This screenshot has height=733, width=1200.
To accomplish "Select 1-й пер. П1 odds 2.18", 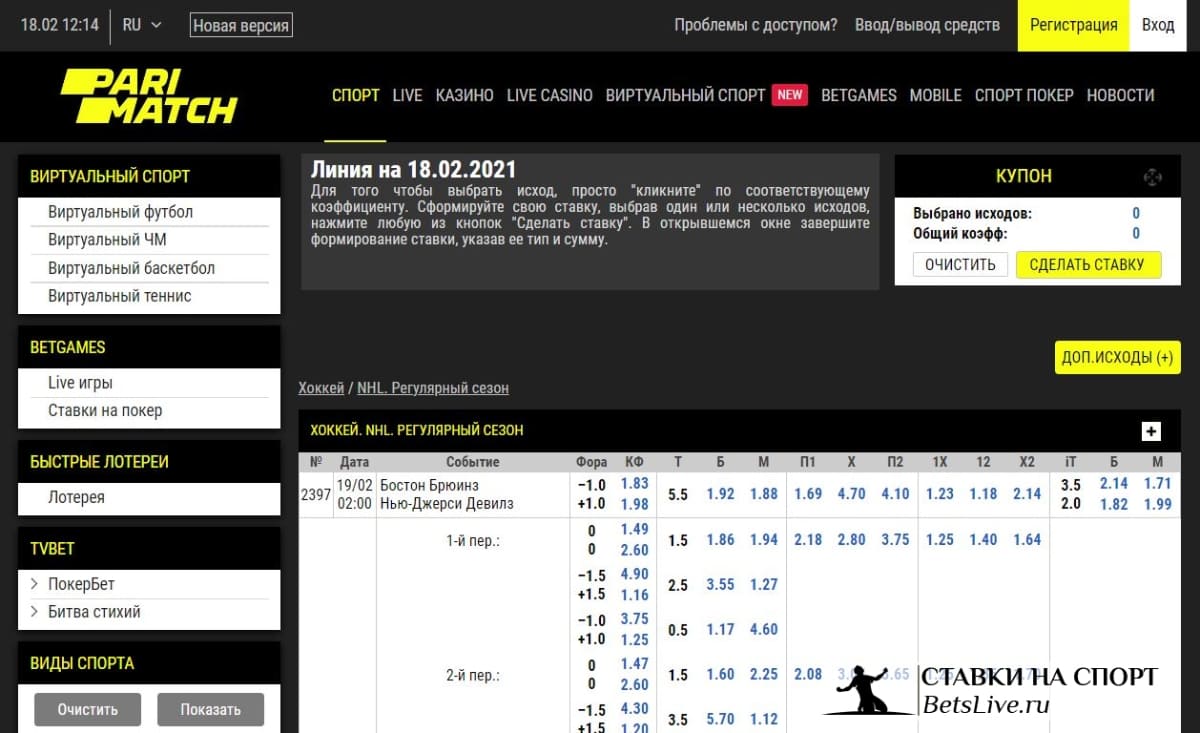I will coord(808,540).
